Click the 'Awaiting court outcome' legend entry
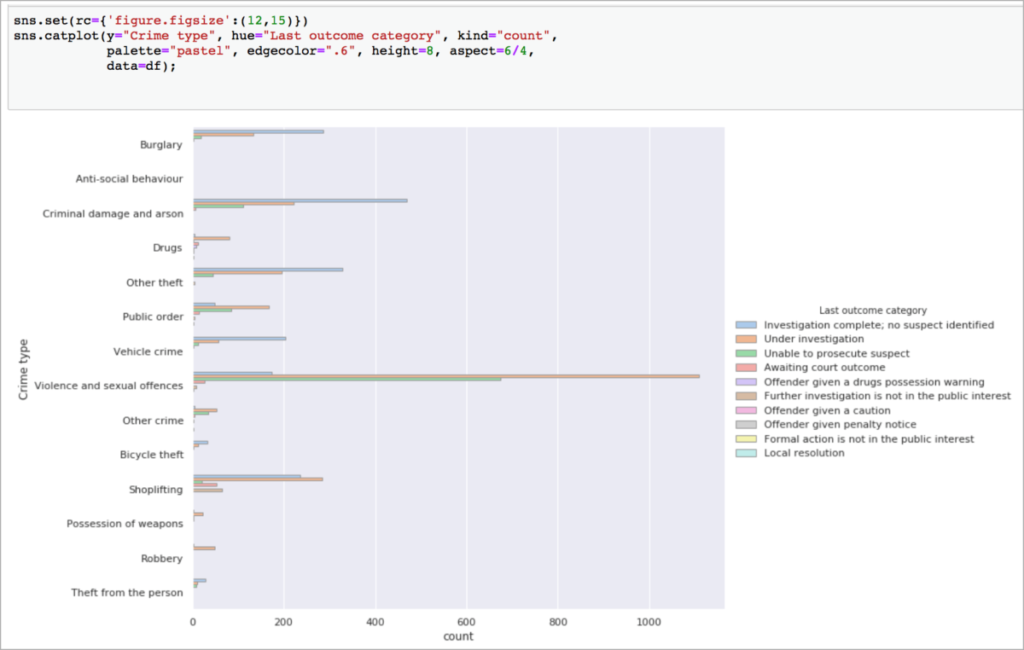The height and width of the screenshot is (650, 1024). click(x=745, y=366)
